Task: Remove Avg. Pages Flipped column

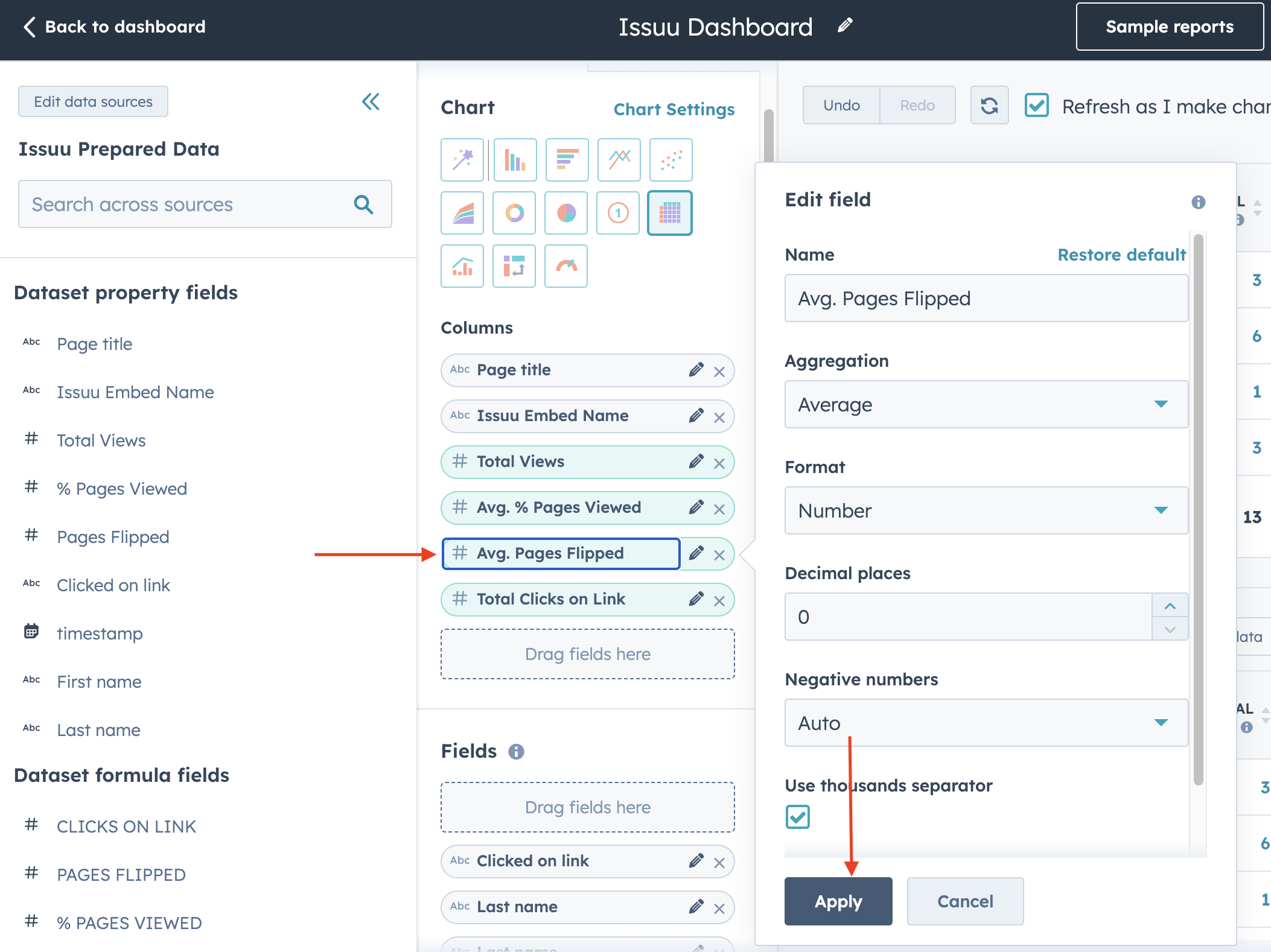Action: [x=719, y=555]
